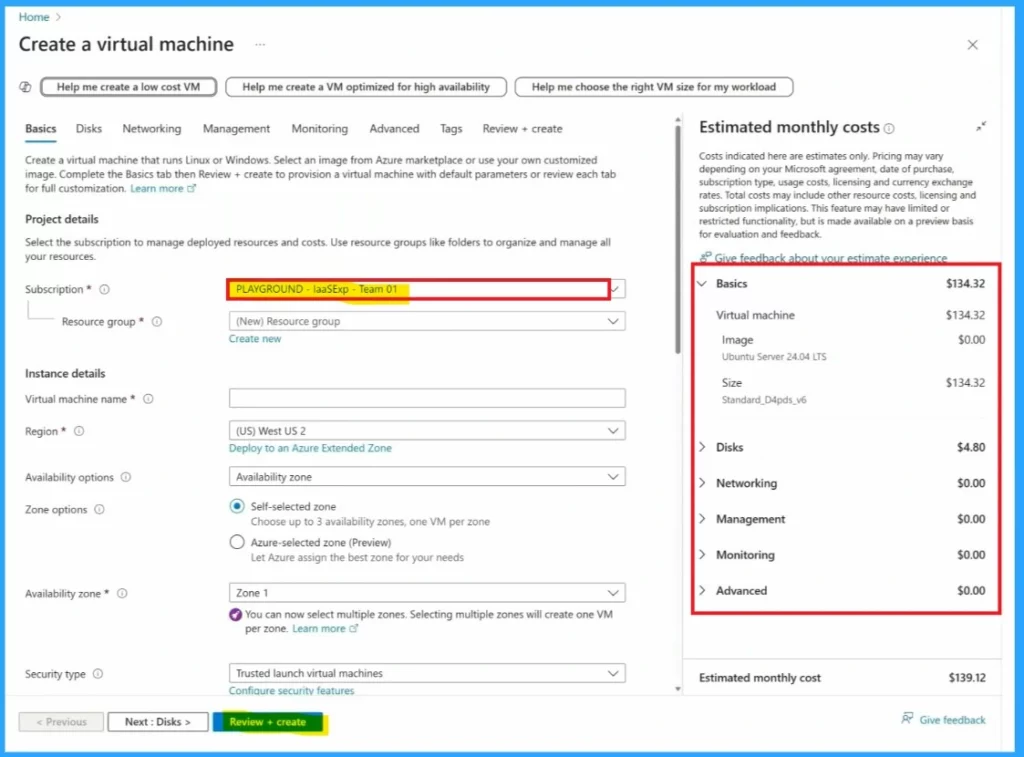Click Give feedback about your estimate experience
Image resolution: width=1024 pixels, height=757 pixels.
830,258
